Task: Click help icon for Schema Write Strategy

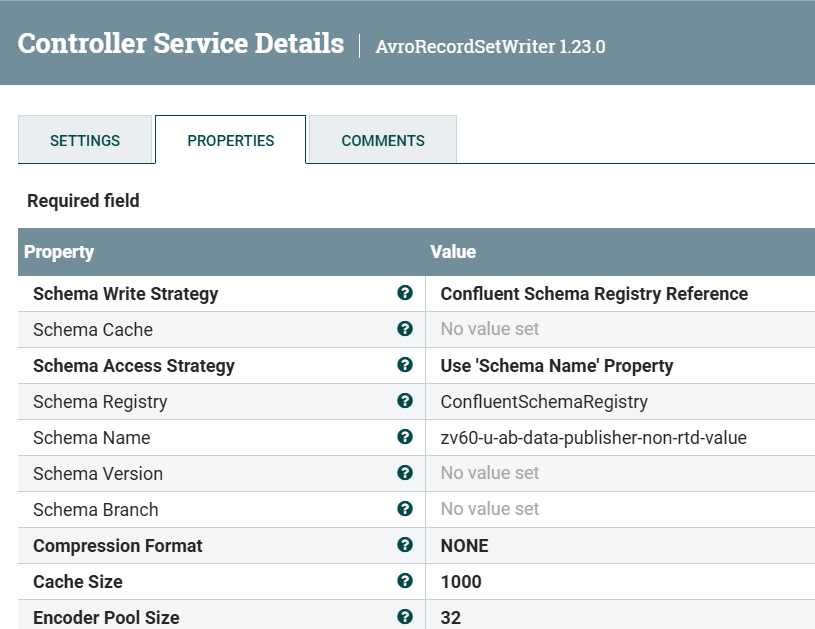Action: click(404, 293)
